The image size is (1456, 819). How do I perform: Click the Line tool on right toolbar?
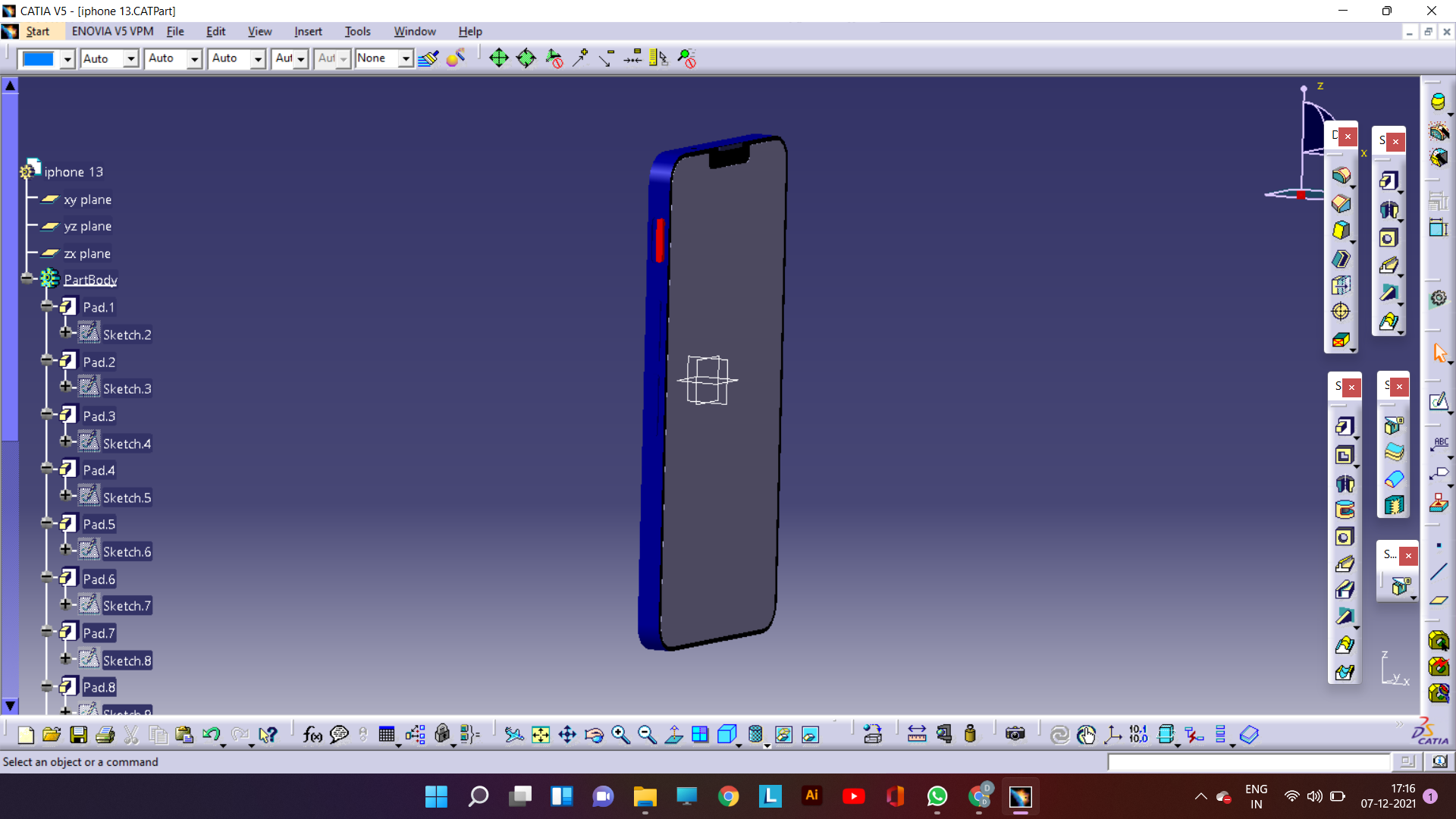[1439, 573]
